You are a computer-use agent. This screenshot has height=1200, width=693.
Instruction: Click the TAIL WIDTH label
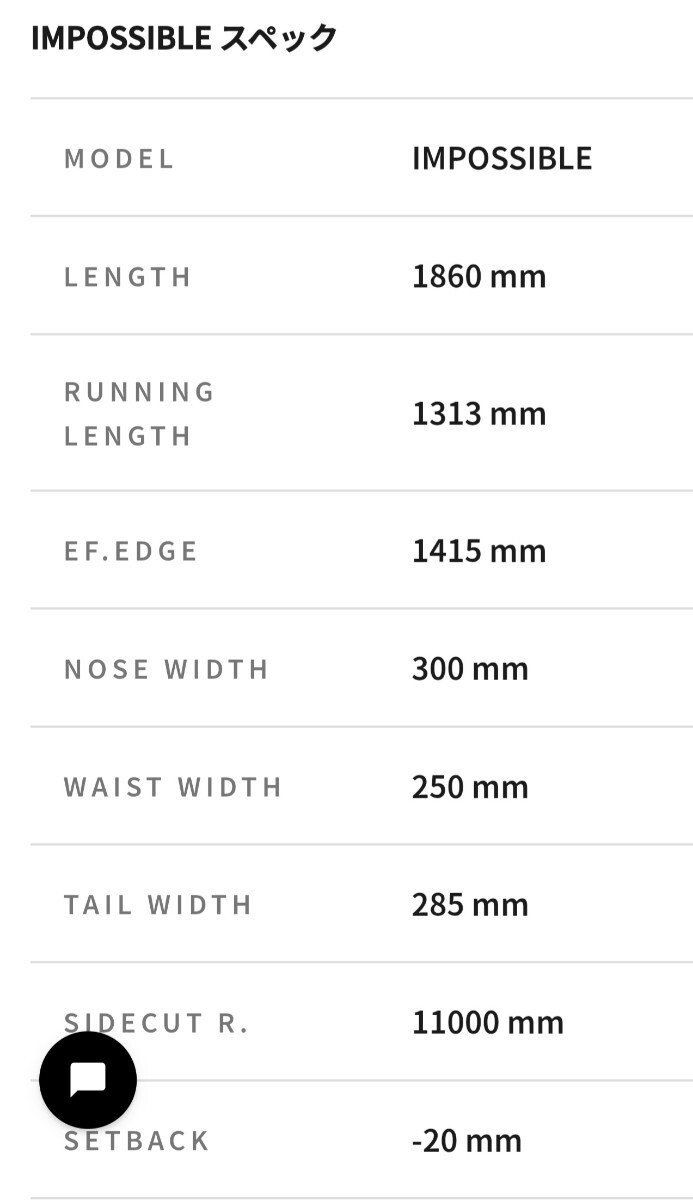click(158, 905)
